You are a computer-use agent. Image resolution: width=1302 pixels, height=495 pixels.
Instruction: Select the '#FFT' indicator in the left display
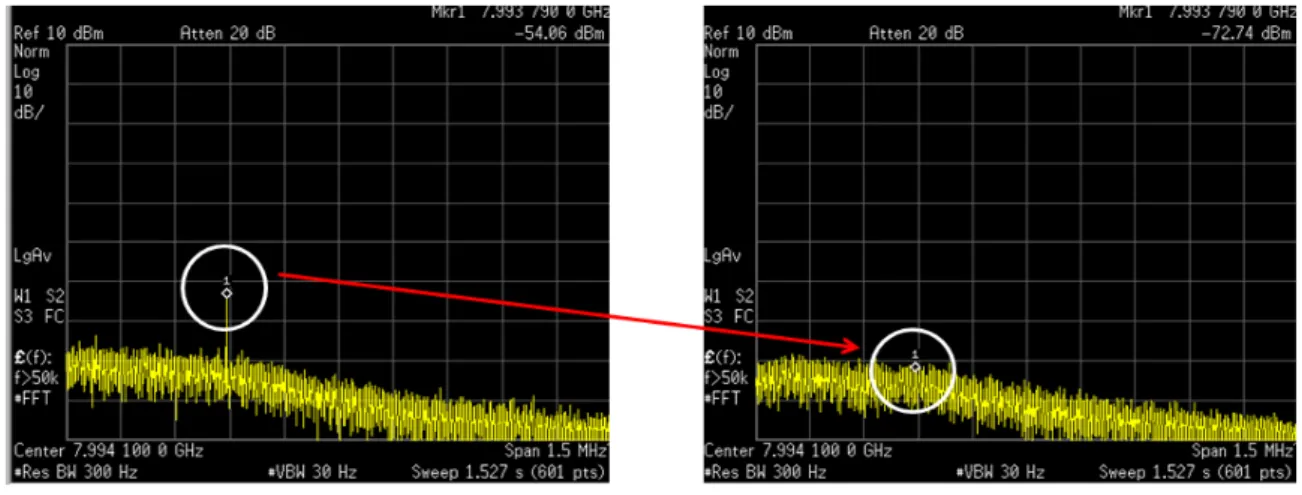31,398
